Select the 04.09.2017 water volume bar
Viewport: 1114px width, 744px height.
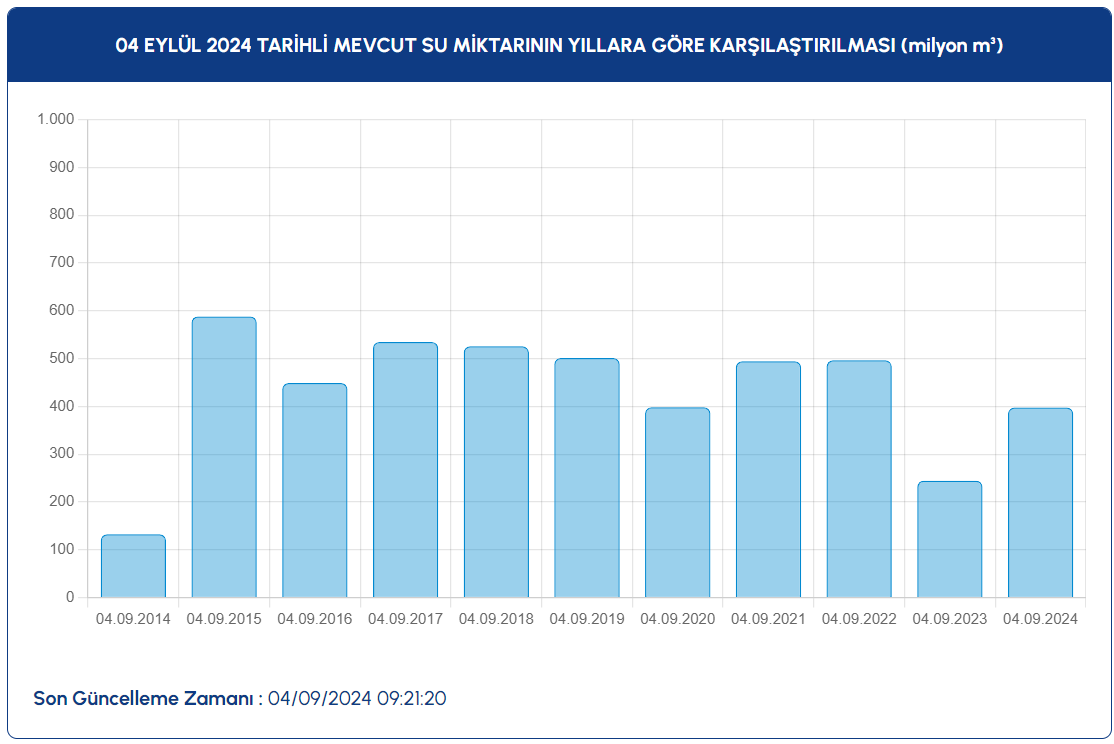(x=405, y=470)
